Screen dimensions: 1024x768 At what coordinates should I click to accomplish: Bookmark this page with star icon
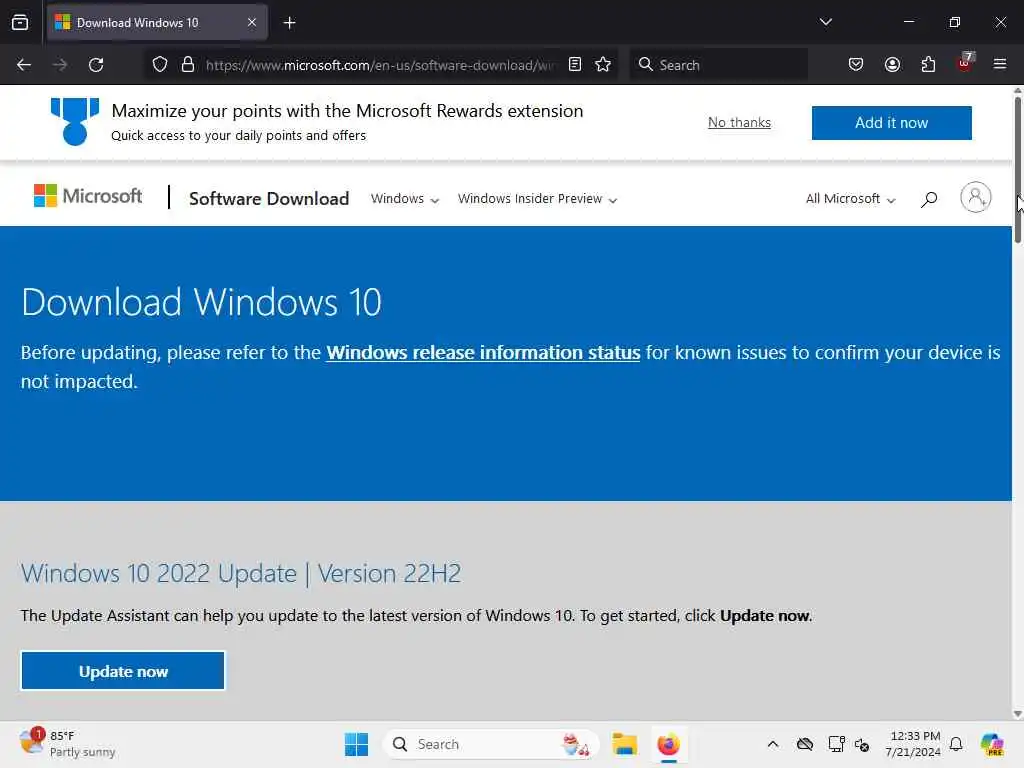tap(603, 64)
